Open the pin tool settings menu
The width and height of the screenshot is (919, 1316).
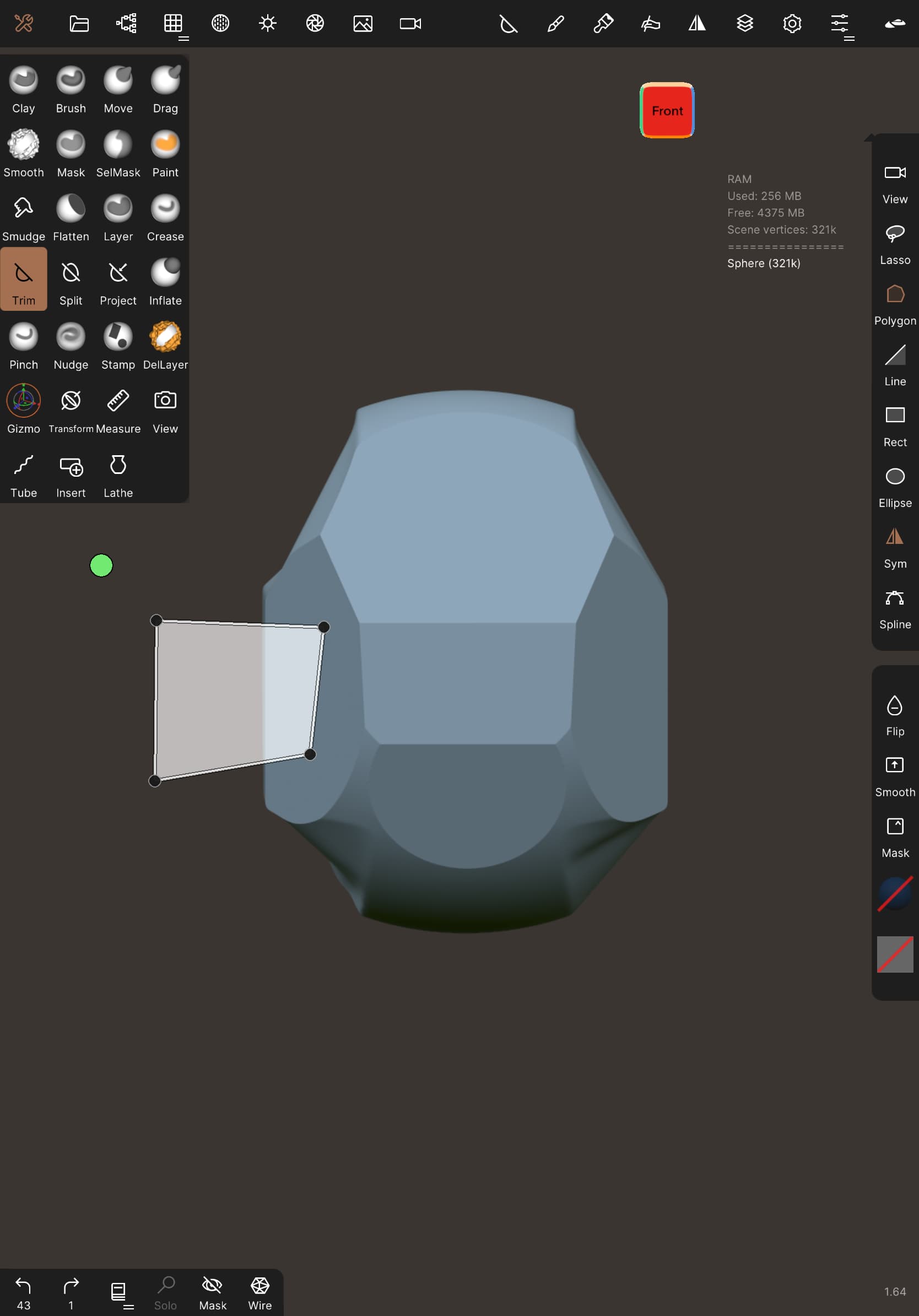(603, 24)
